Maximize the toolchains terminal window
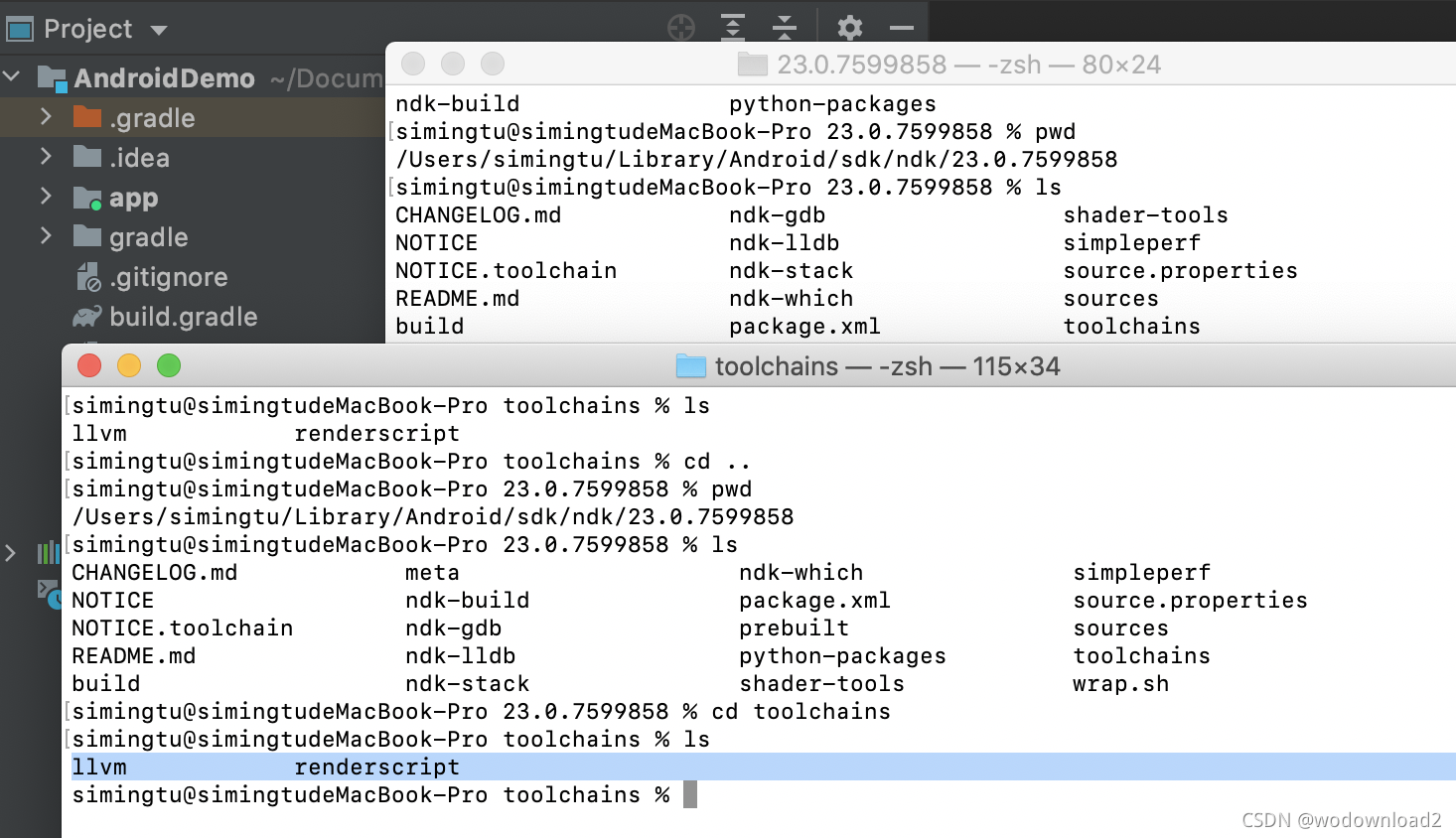This screenshot has height=838, width=1456. pyautogui.click(x=169, y=365)
